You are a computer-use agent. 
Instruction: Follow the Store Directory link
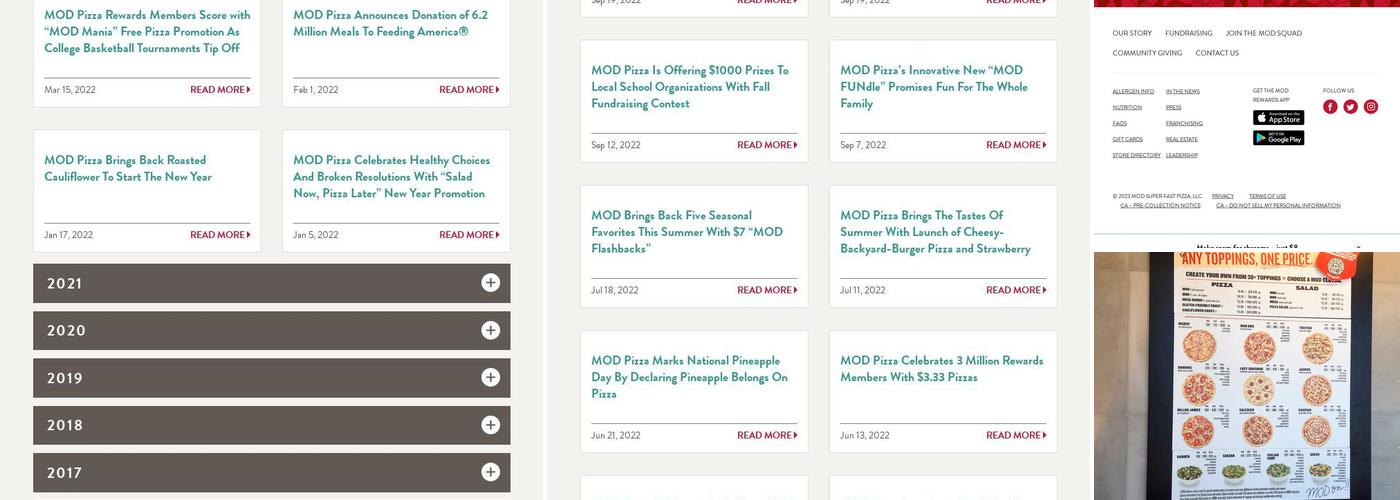(x=1136, y=156)
